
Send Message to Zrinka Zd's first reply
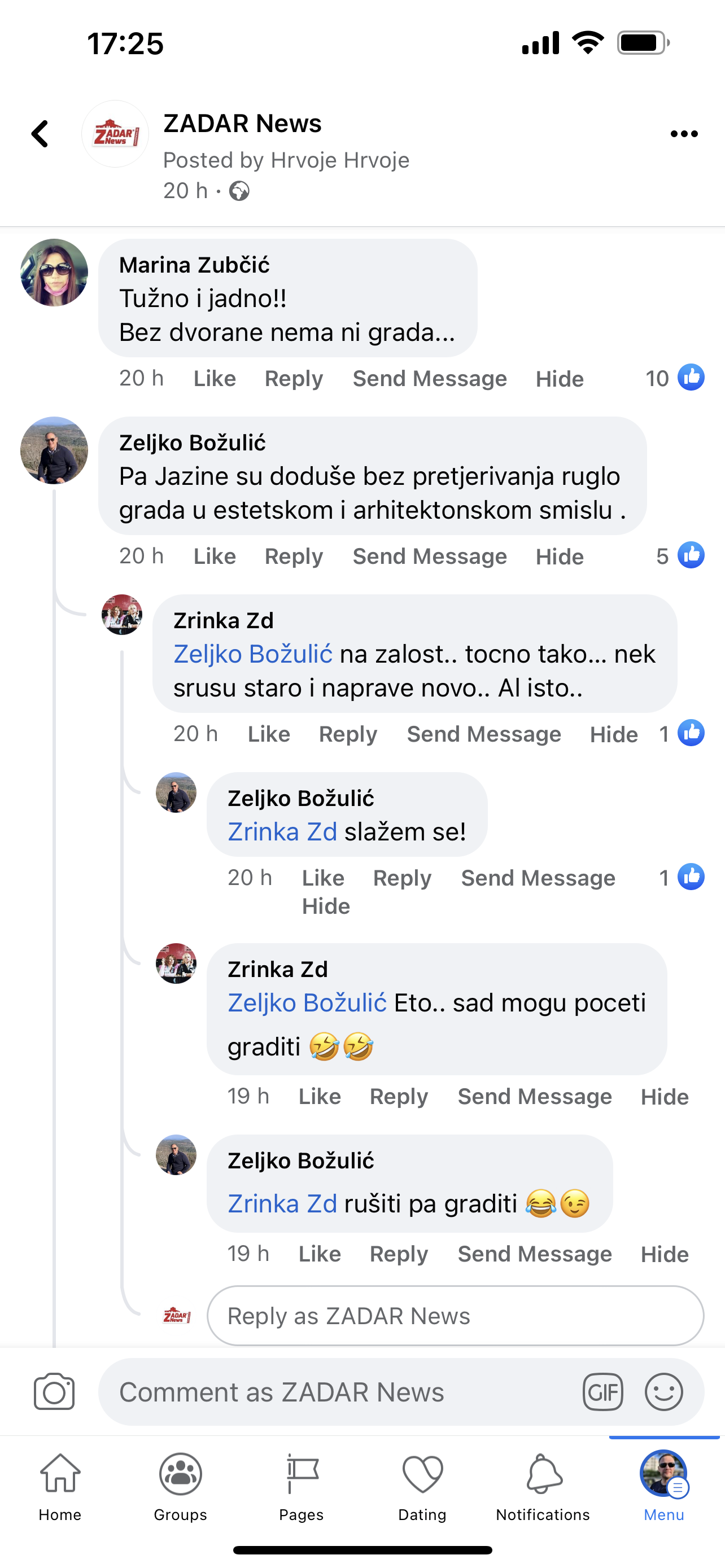(484, 734)
